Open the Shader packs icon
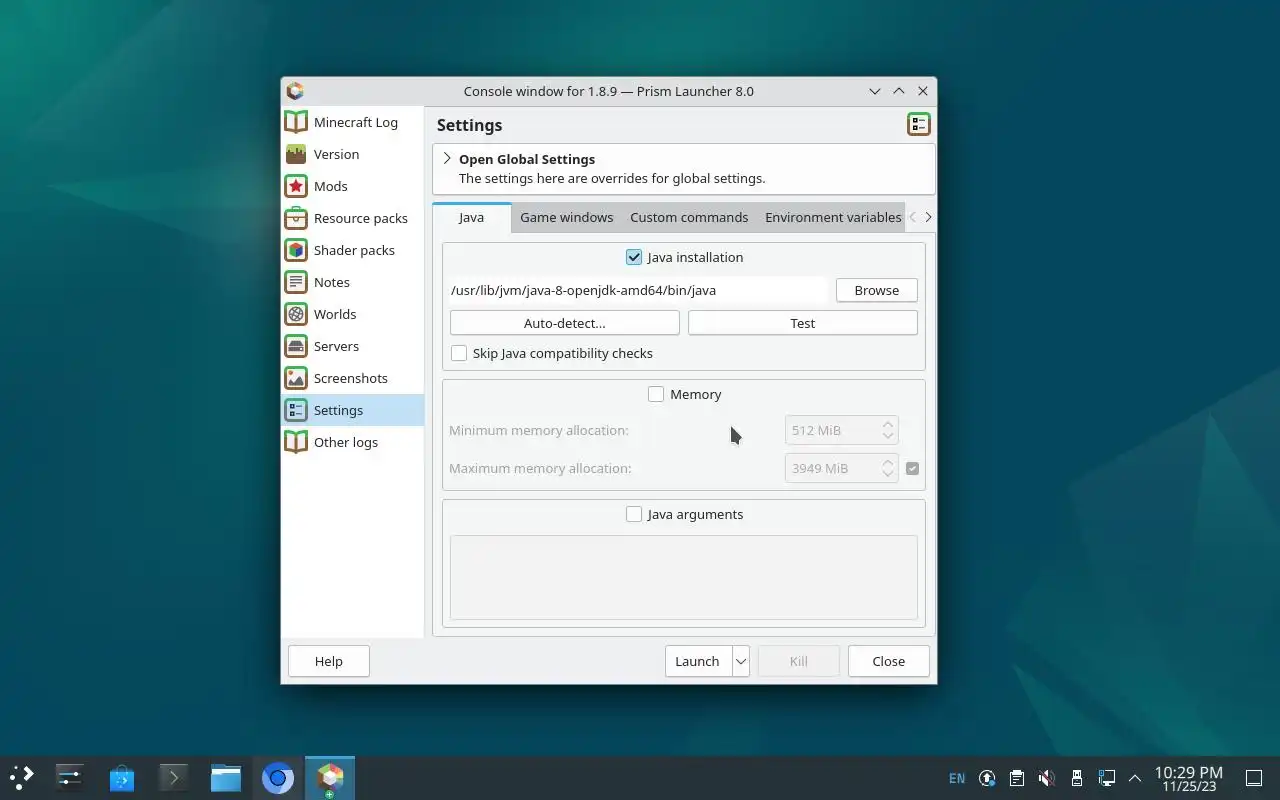The image size is (1280, 800). click(x=296, y=250)
